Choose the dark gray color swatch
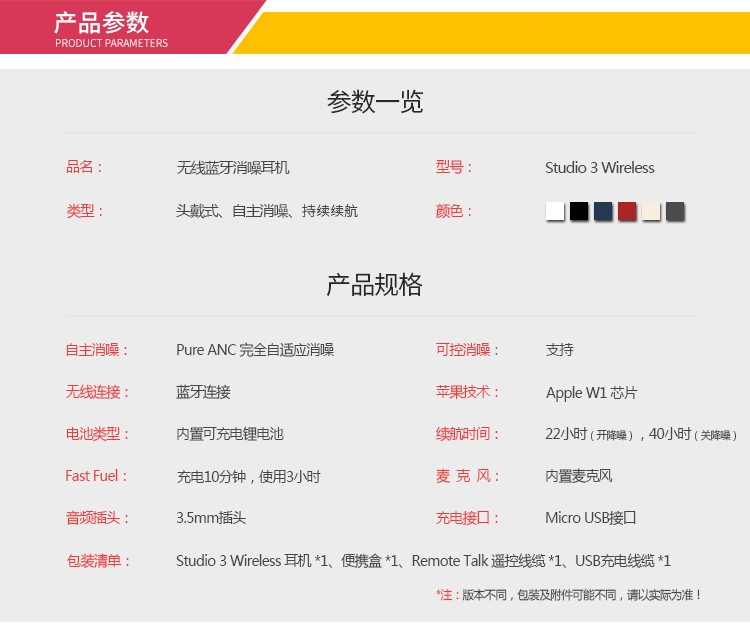The width and height of the screenshot is (750, 637). coord(675,211)
